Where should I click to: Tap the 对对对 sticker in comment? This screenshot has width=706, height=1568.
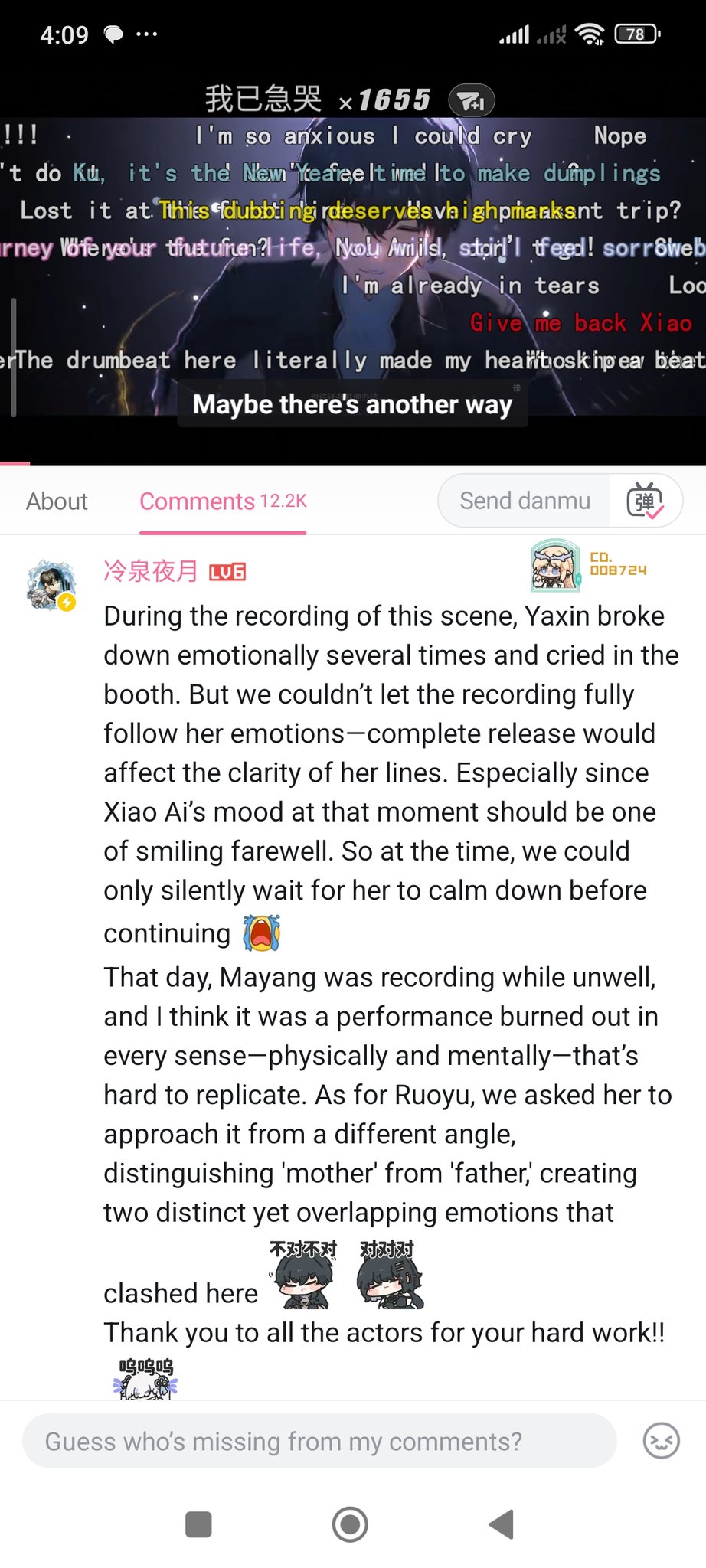388,1274
